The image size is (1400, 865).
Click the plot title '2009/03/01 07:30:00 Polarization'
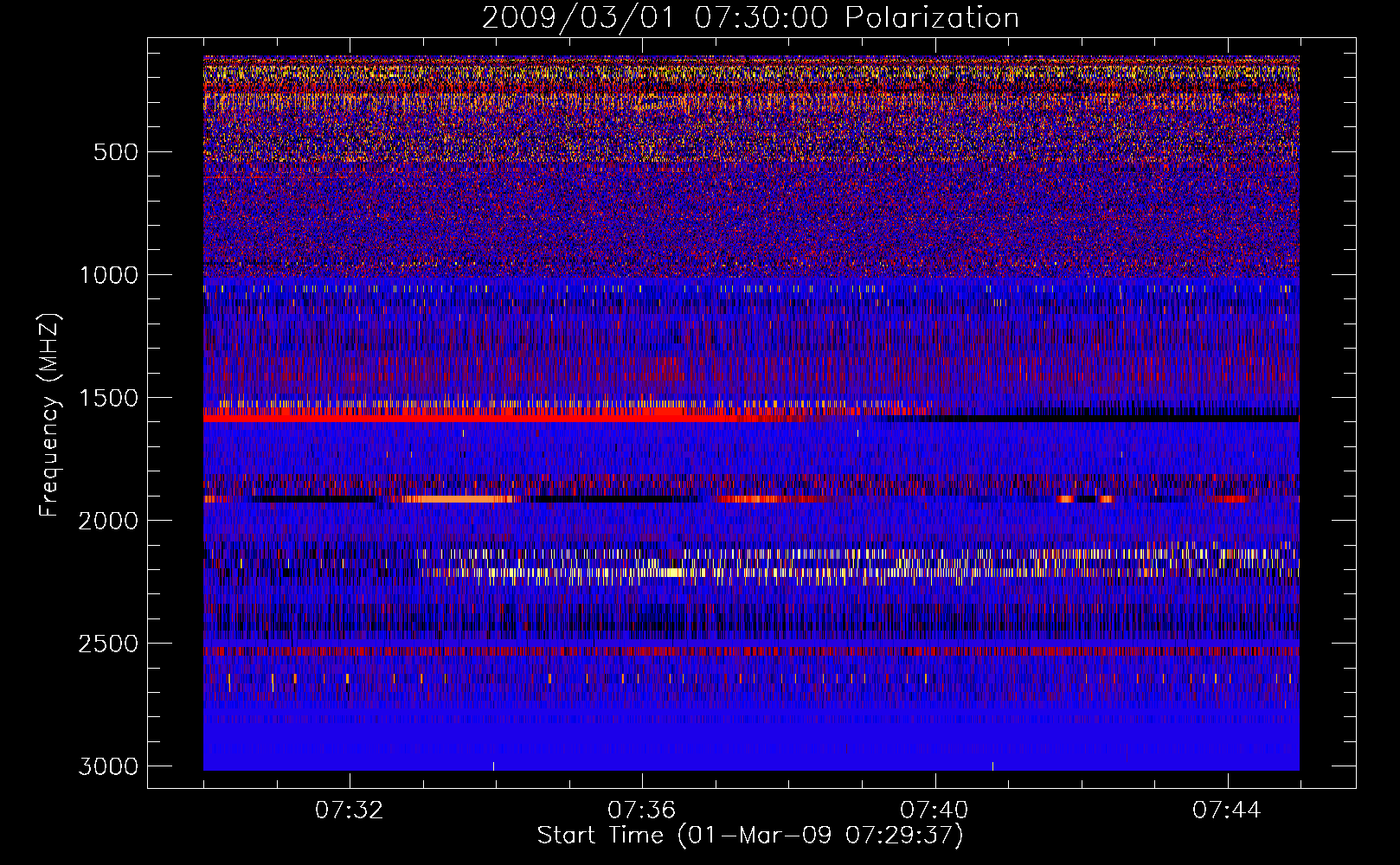point(750,17)
